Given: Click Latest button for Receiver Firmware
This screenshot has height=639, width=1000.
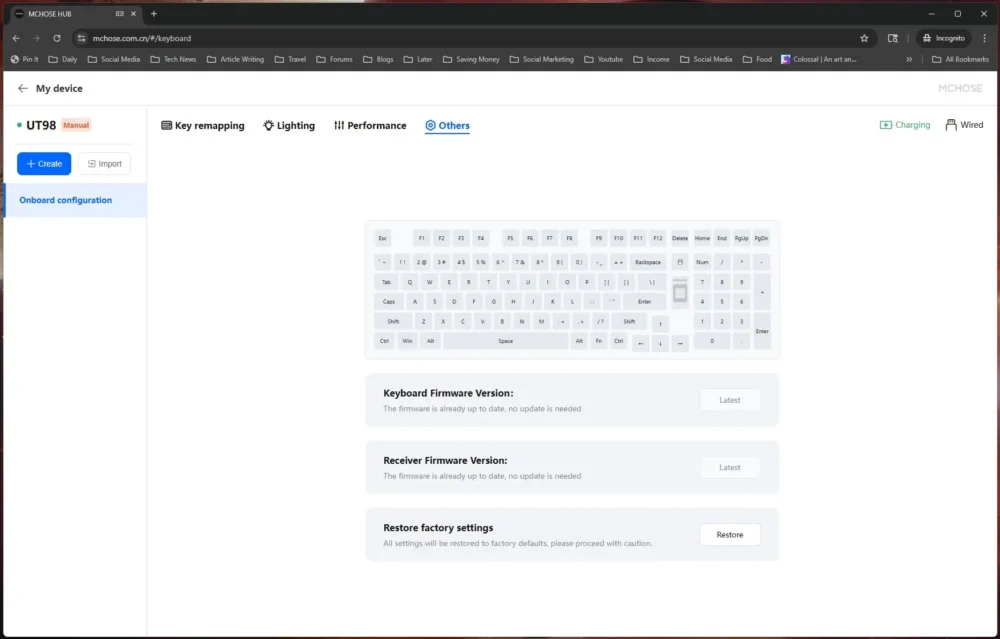Looking at the screenshot, I should click(730, 467).
